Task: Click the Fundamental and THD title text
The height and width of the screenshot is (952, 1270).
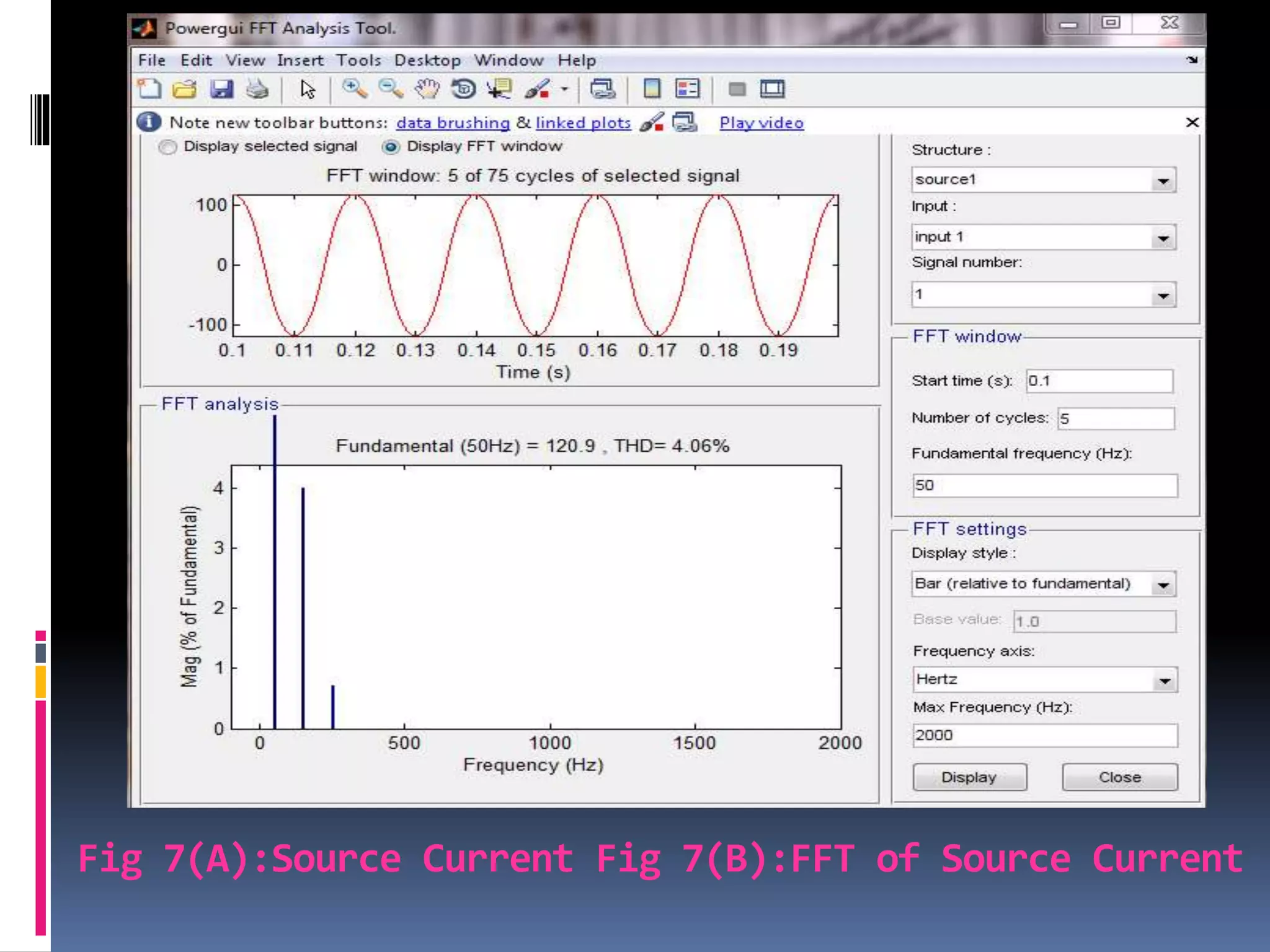Action: [x=533, y=446]
